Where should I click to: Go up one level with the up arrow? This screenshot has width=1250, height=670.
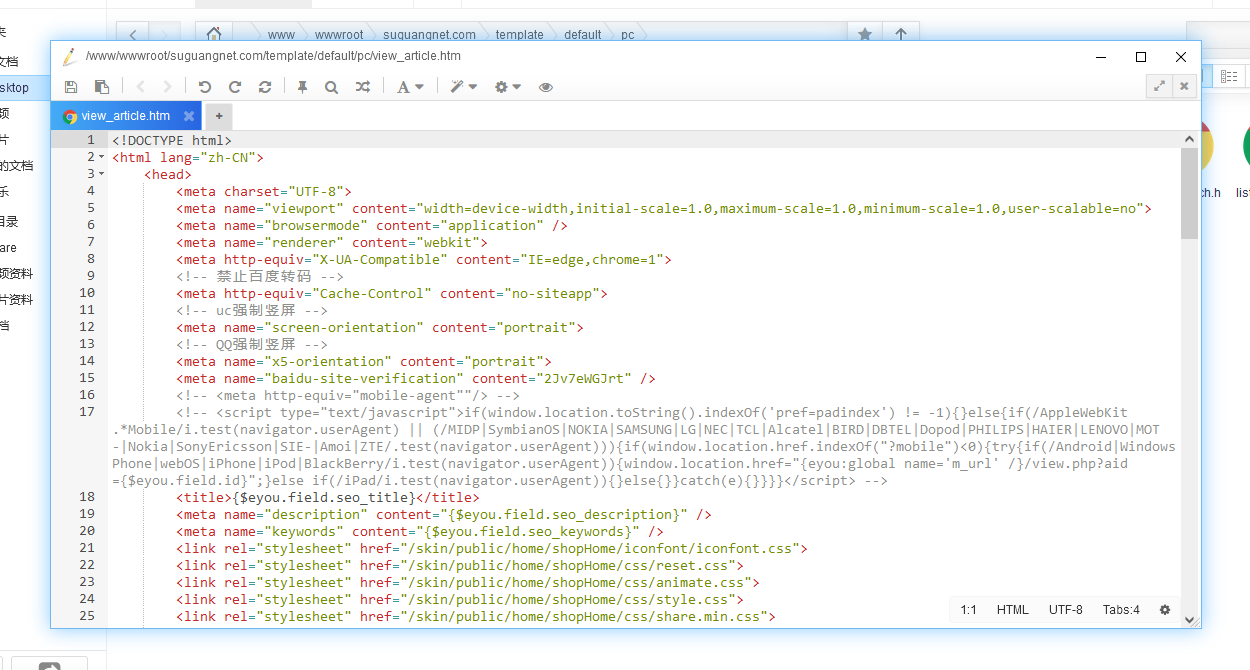(x=901, y=34)
